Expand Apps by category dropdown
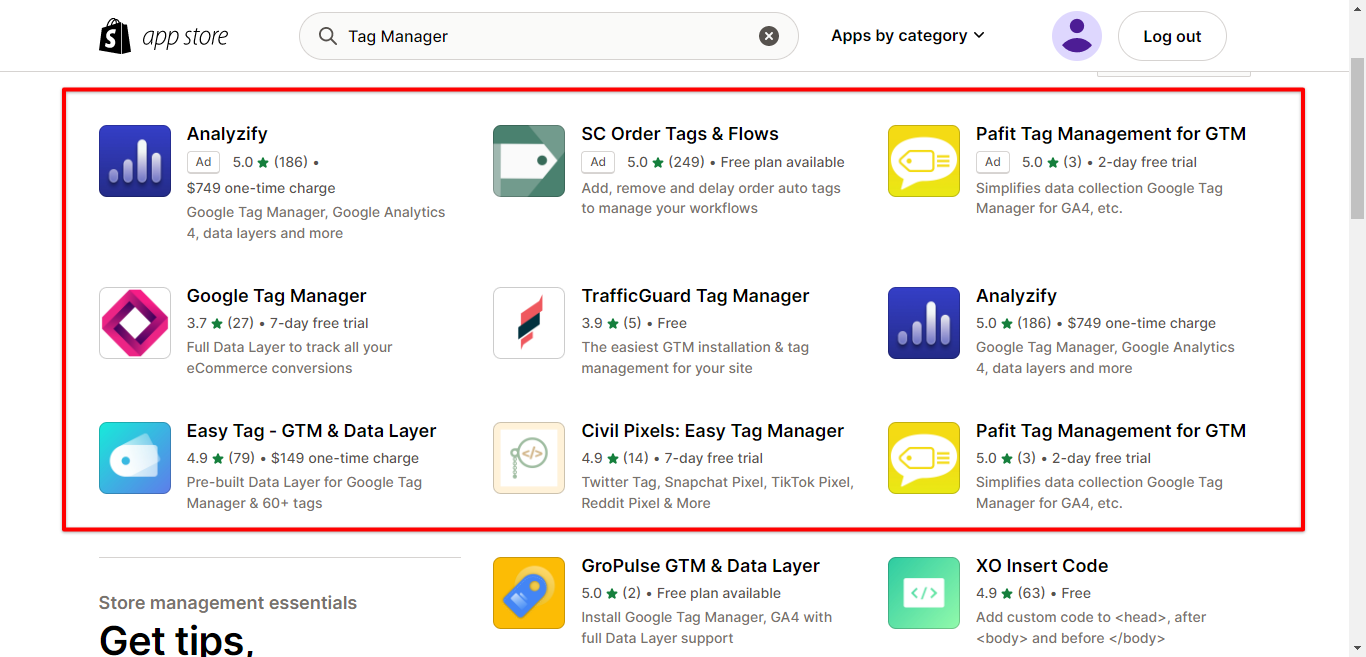This screenshot has width=1366, height=657. 907,36
